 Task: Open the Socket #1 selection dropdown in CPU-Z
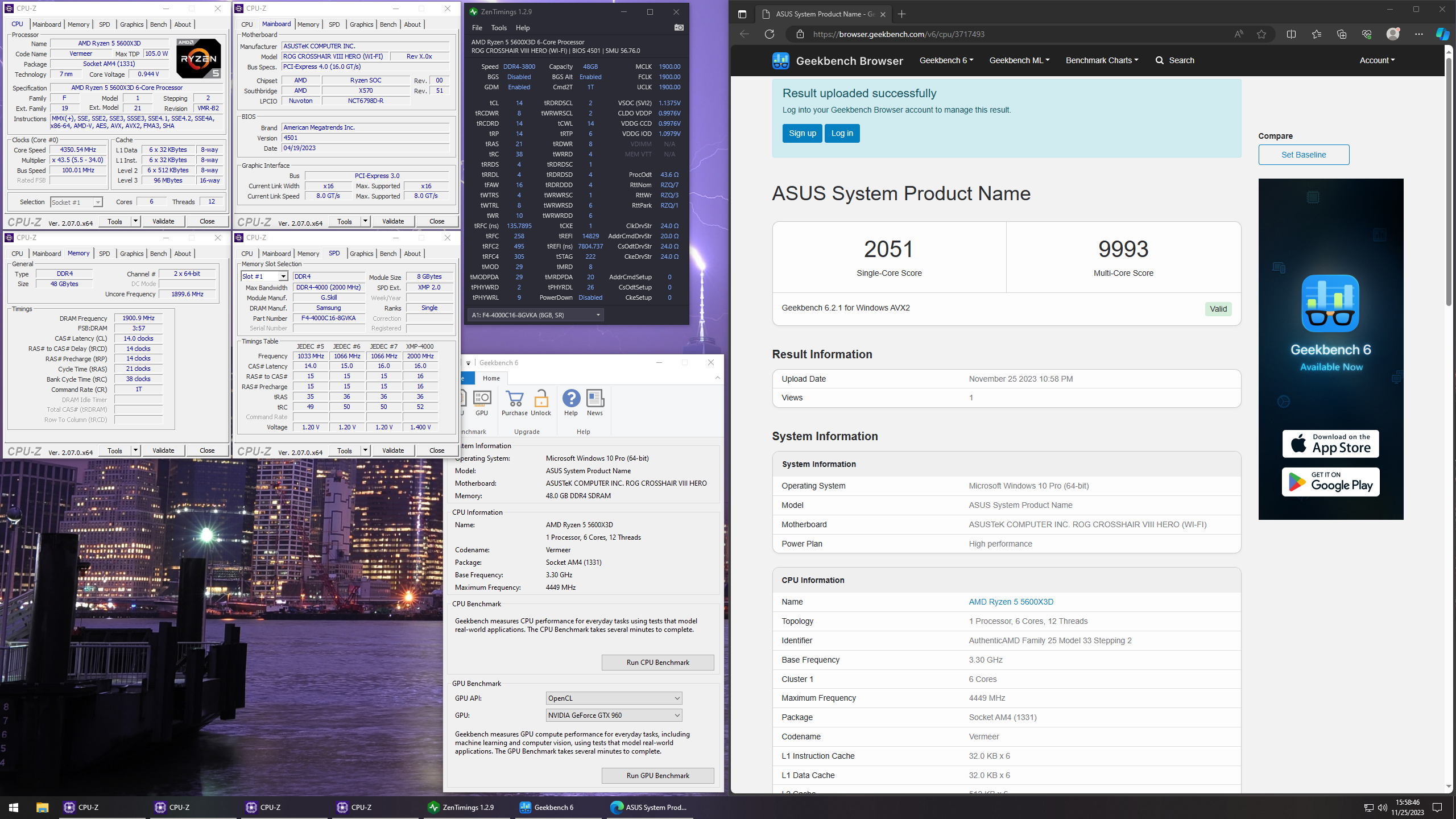tap(76, 202)
